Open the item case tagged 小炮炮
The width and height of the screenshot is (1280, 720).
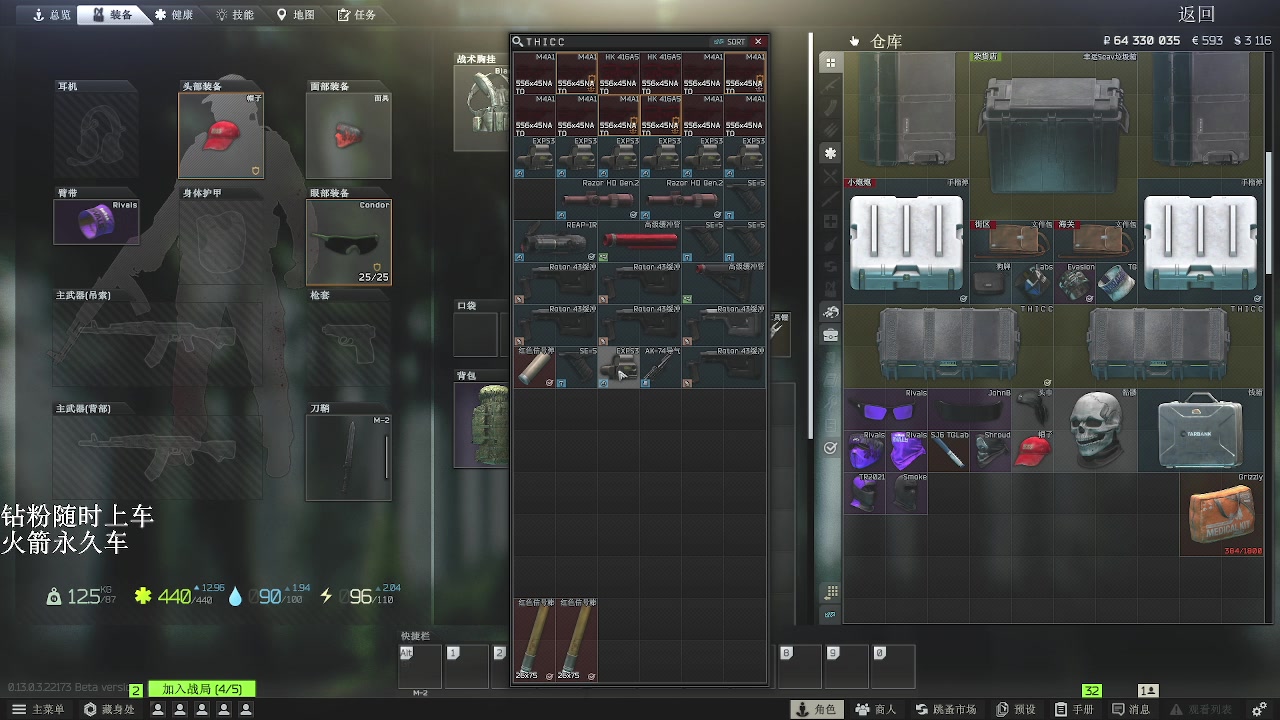pyautogui.click(x=907, y=241)
